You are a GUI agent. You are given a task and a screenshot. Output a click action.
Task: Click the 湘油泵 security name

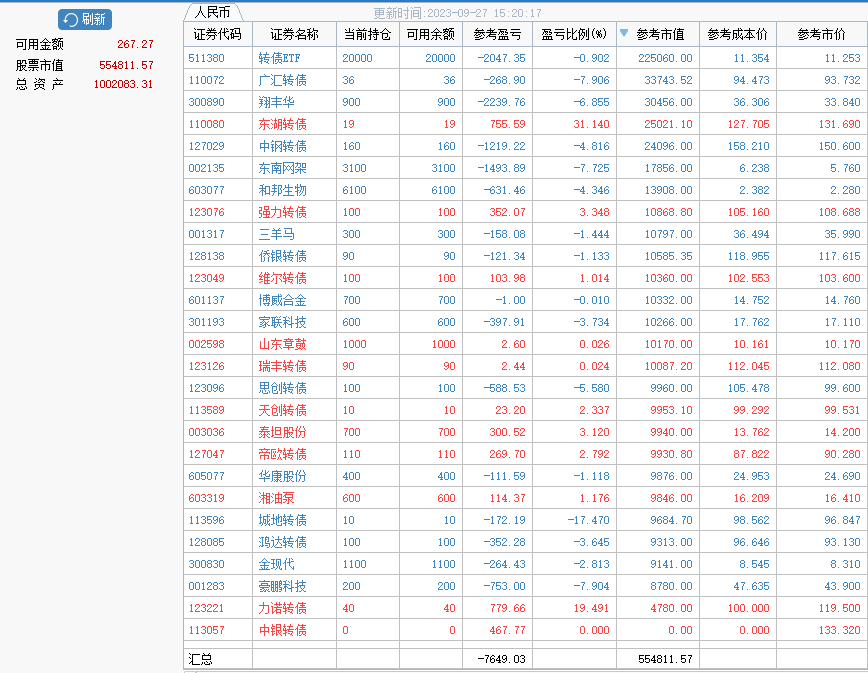(x=276, y=498)
